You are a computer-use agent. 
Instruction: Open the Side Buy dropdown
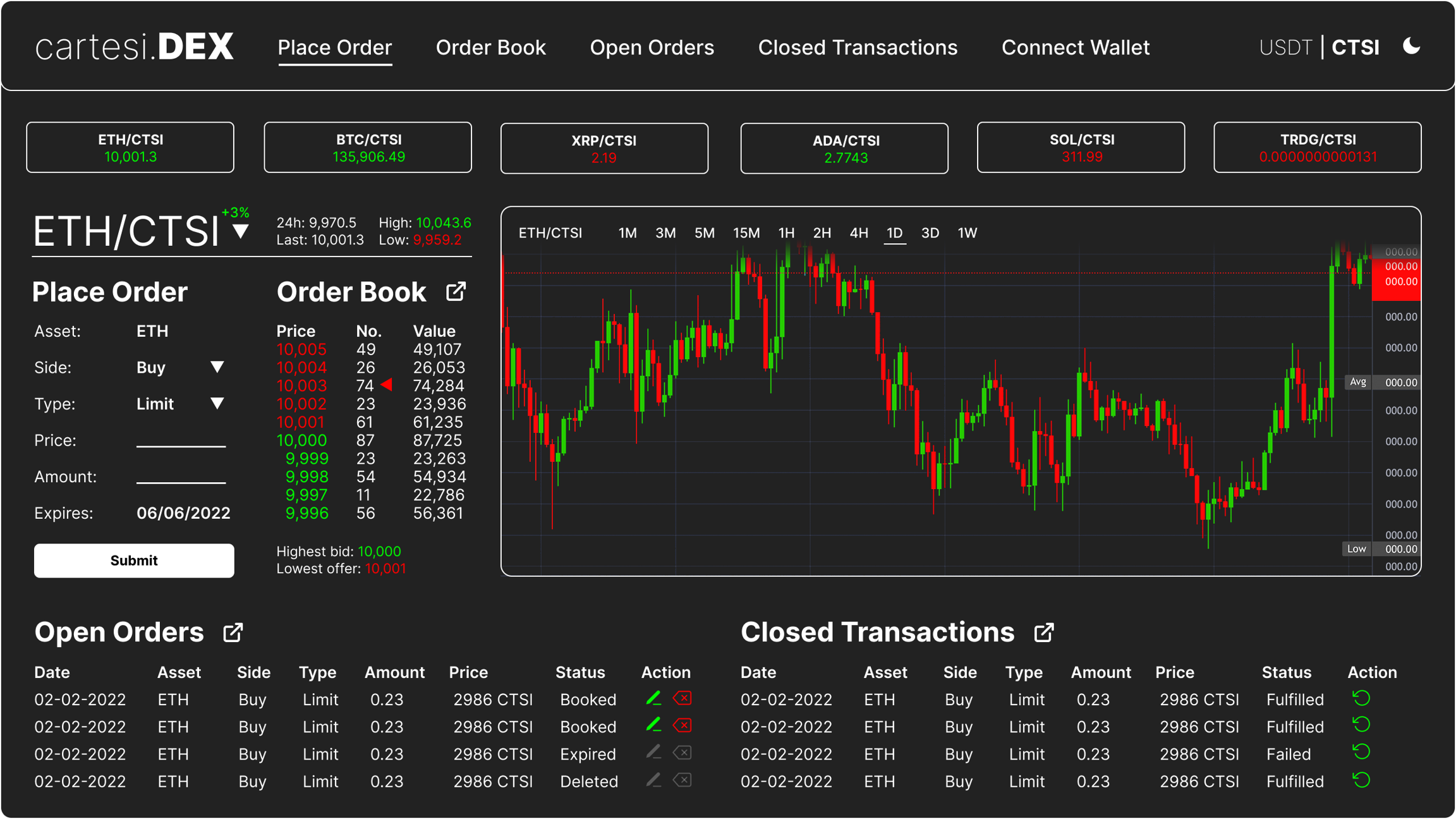pyautogui.click(x=217, y=367)
